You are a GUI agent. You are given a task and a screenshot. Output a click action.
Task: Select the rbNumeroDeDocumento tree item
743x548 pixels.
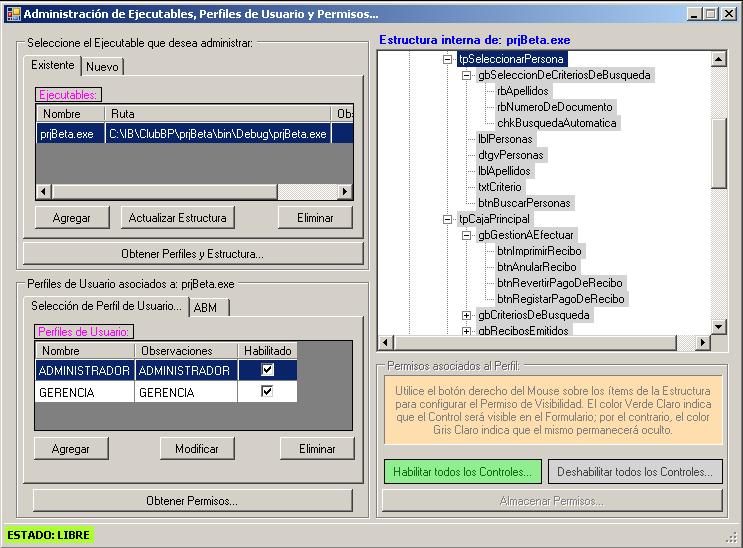click(x=555, y=107)
